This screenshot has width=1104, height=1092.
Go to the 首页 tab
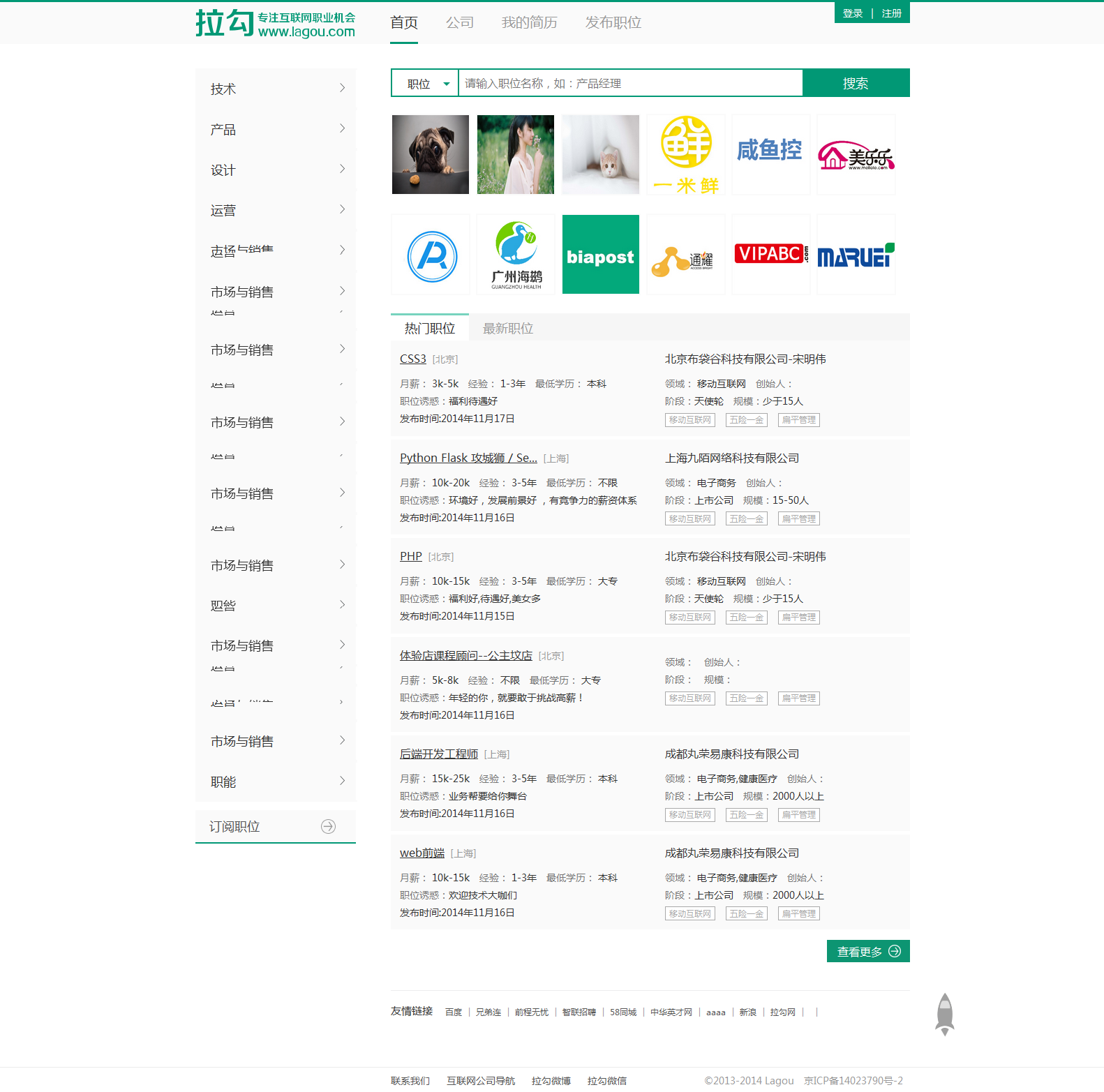[x=404, y=22]
